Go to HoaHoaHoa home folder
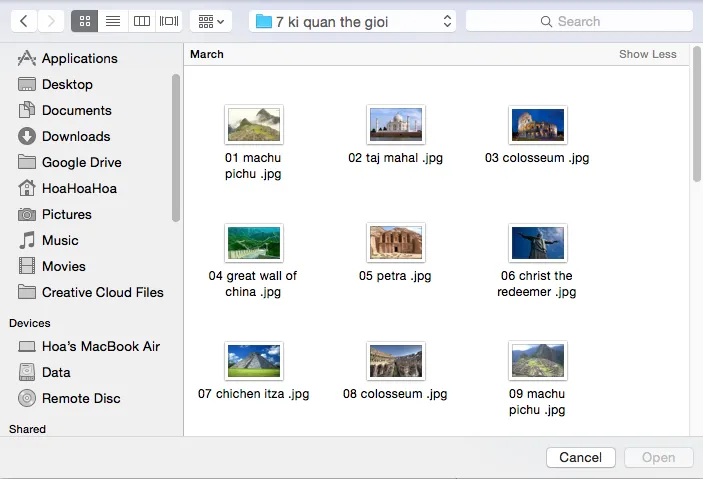 (79, 188)
